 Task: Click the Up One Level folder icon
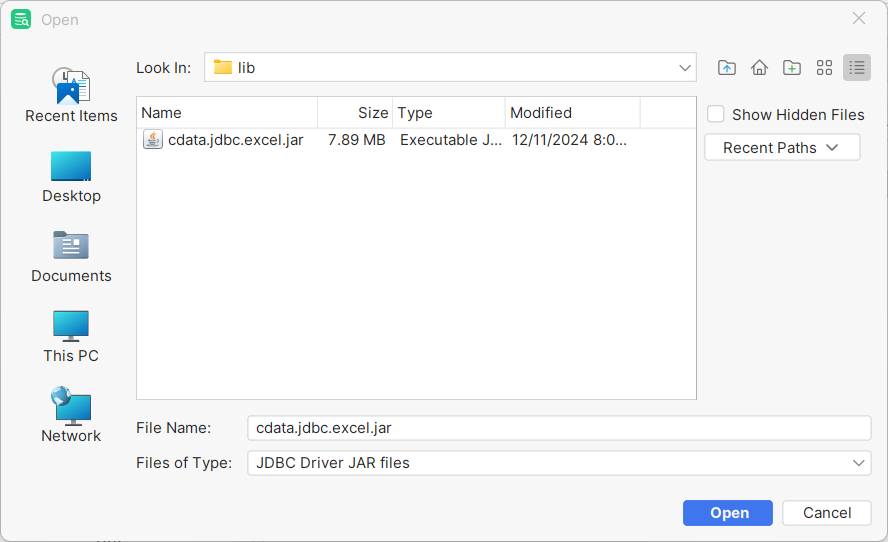(727, 68)
